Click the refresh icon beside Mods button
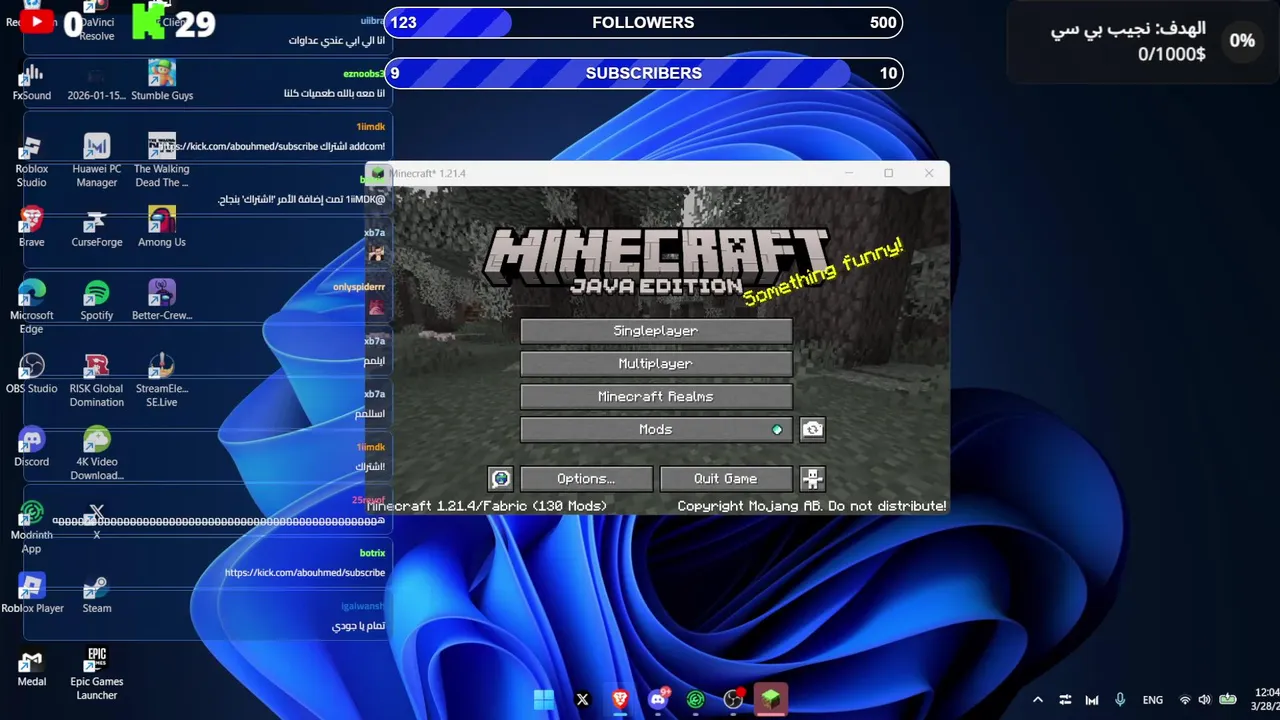Viewport: 1280px width, 720px height. tap(812, 430)
